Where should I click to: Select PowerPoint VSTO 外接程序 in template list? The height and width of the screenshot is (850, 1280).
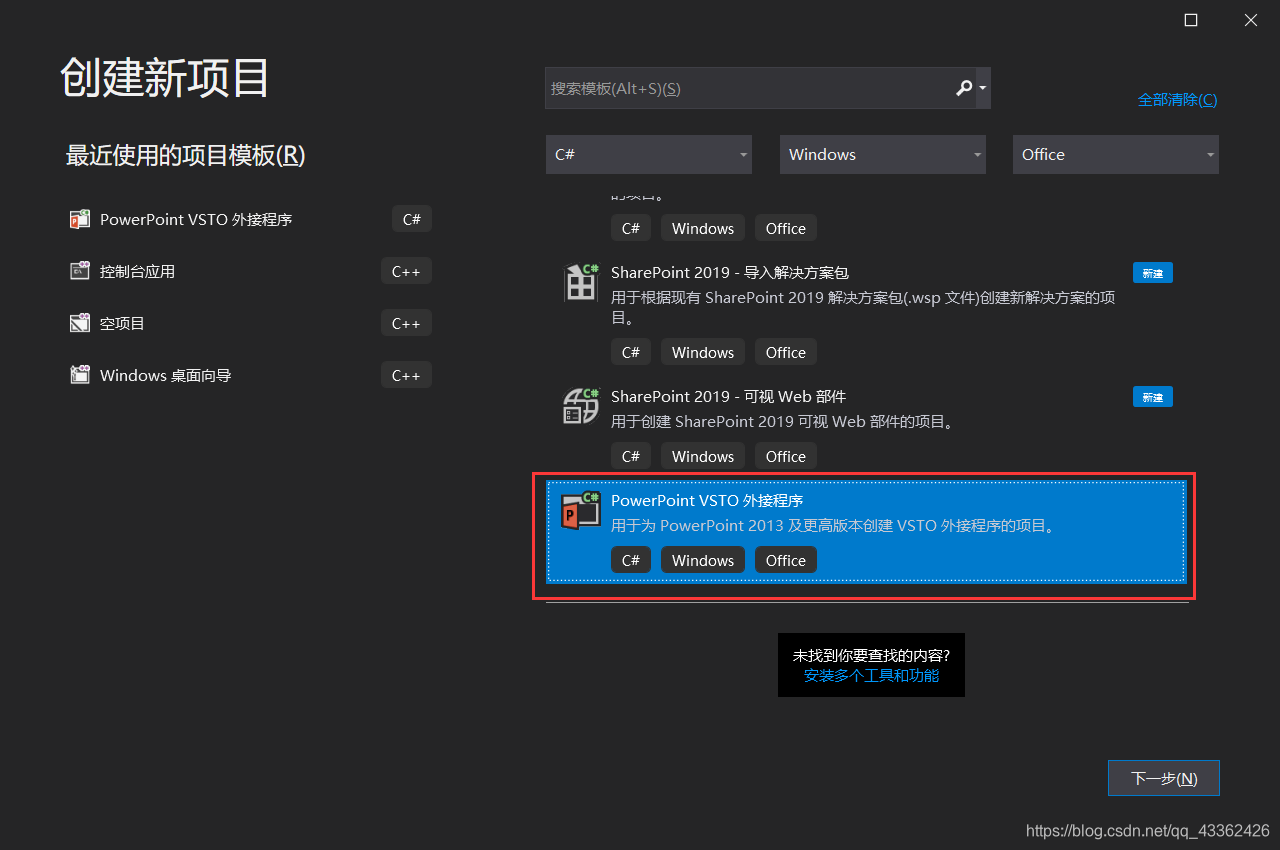click(x=867, y=530)
